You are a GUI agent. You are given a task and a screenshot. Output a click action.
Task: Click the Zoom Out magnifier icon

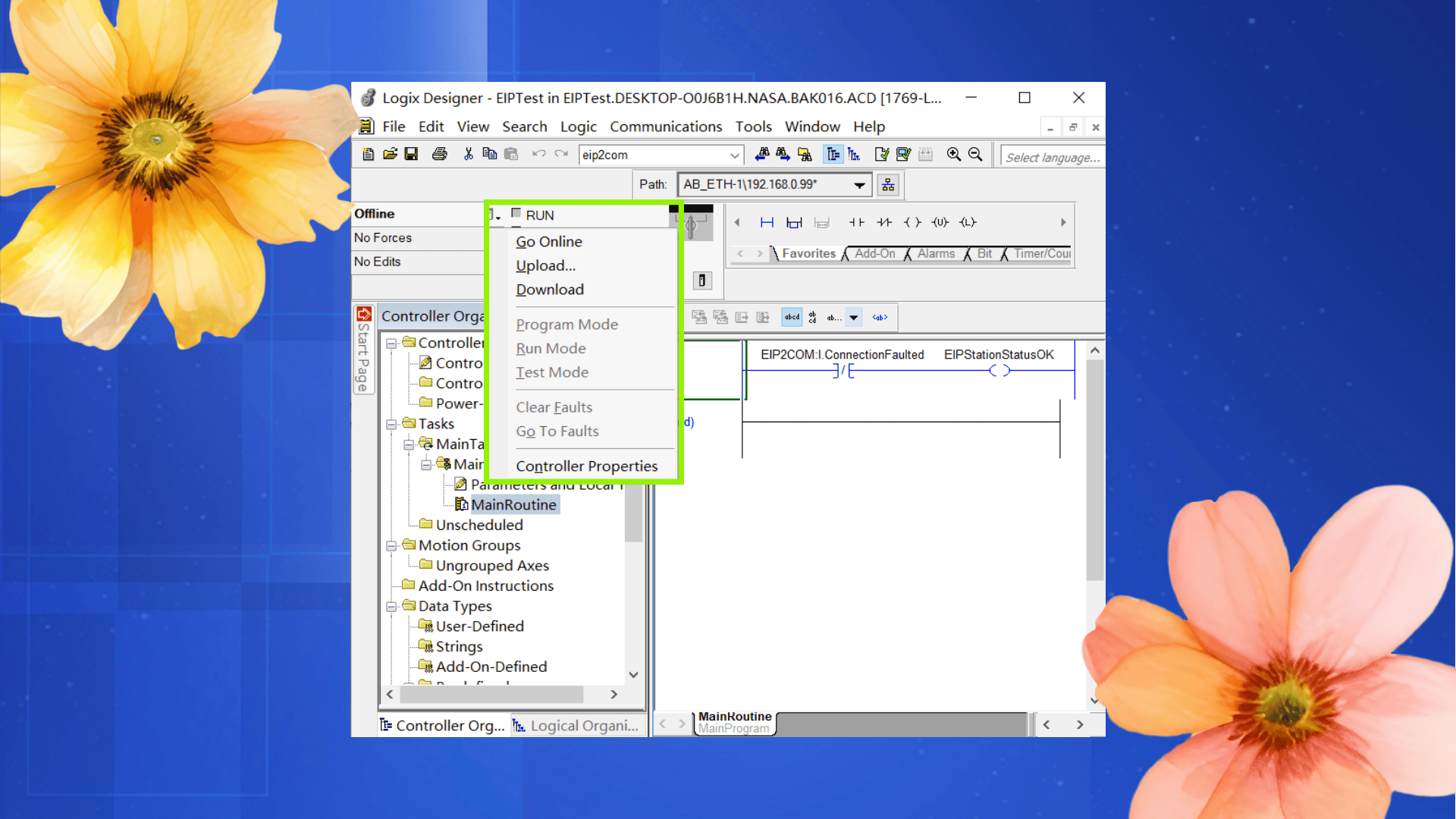point(975,155)
